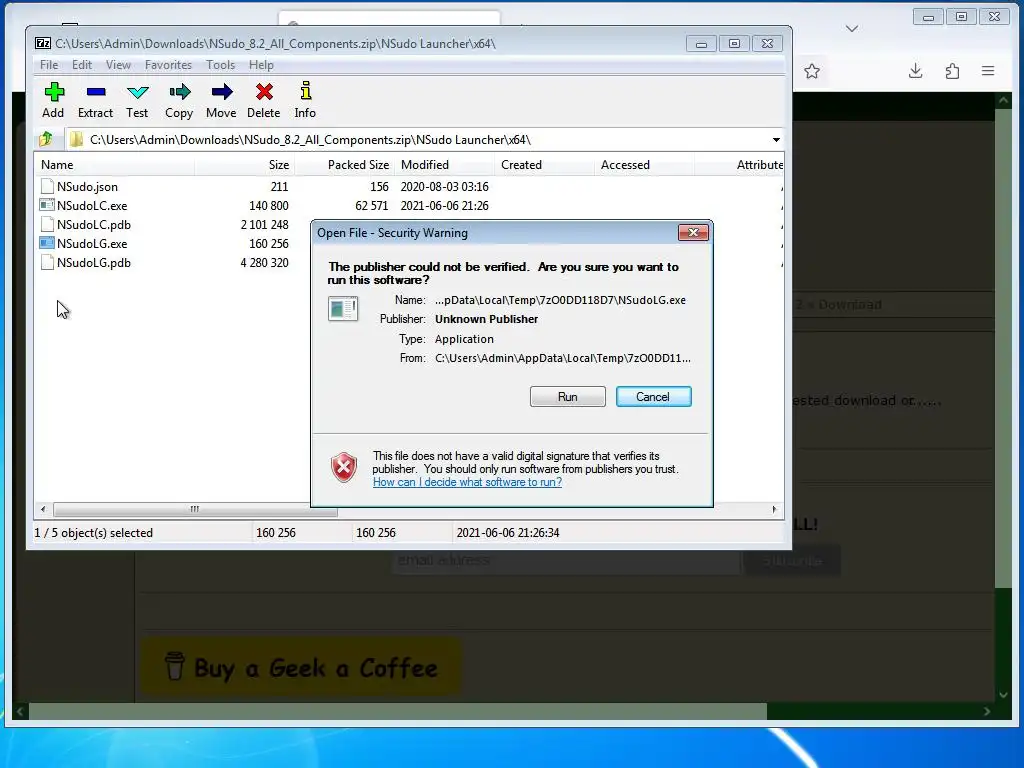Image resolution: width=1024 pixels, height=768 pixels.
Task: Expand the address bar path dropdown
Action: tap(776, 140)
